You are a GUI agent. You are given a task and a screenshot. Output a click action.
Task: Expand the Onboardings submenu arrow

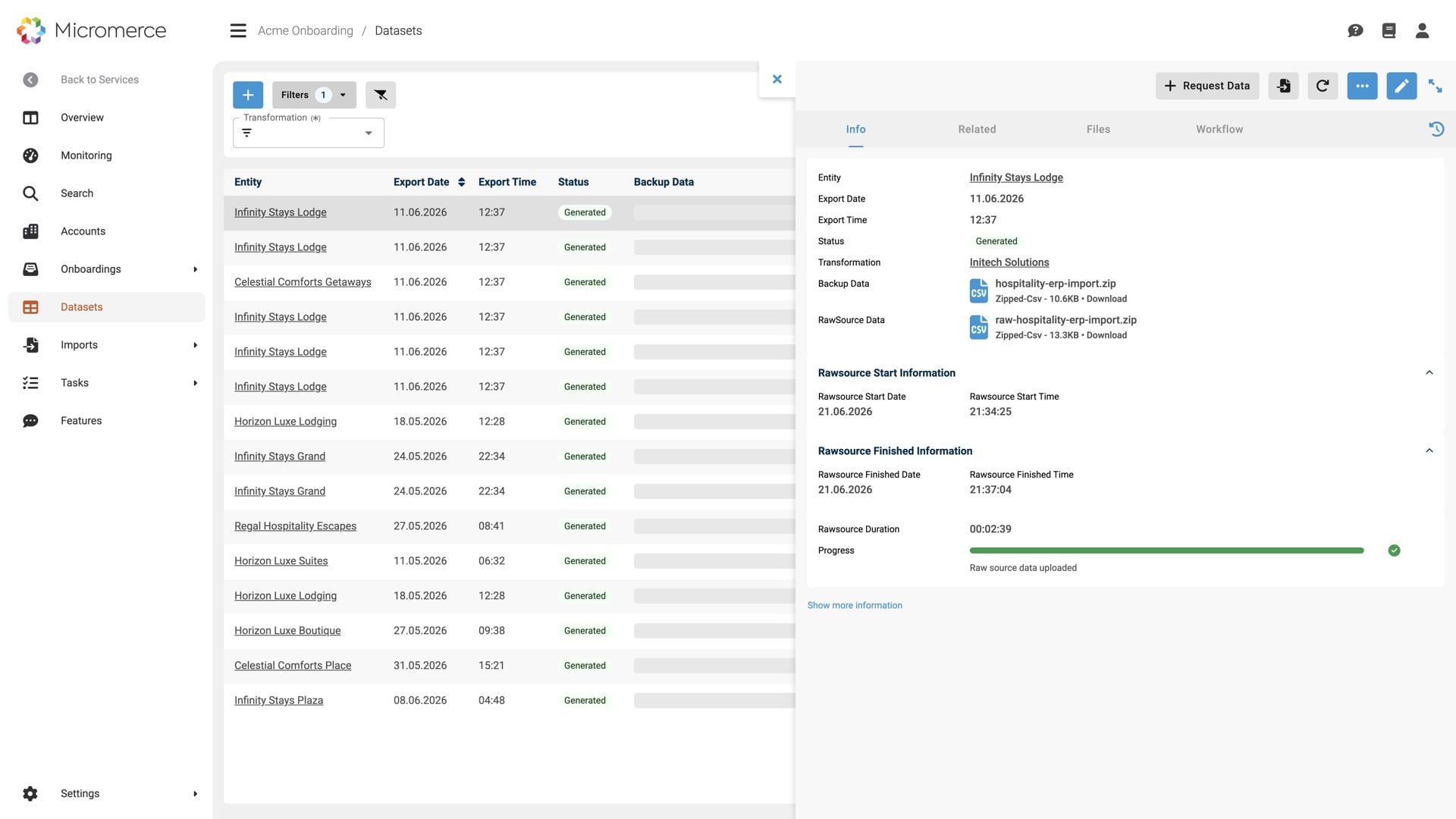coord(195,269)
